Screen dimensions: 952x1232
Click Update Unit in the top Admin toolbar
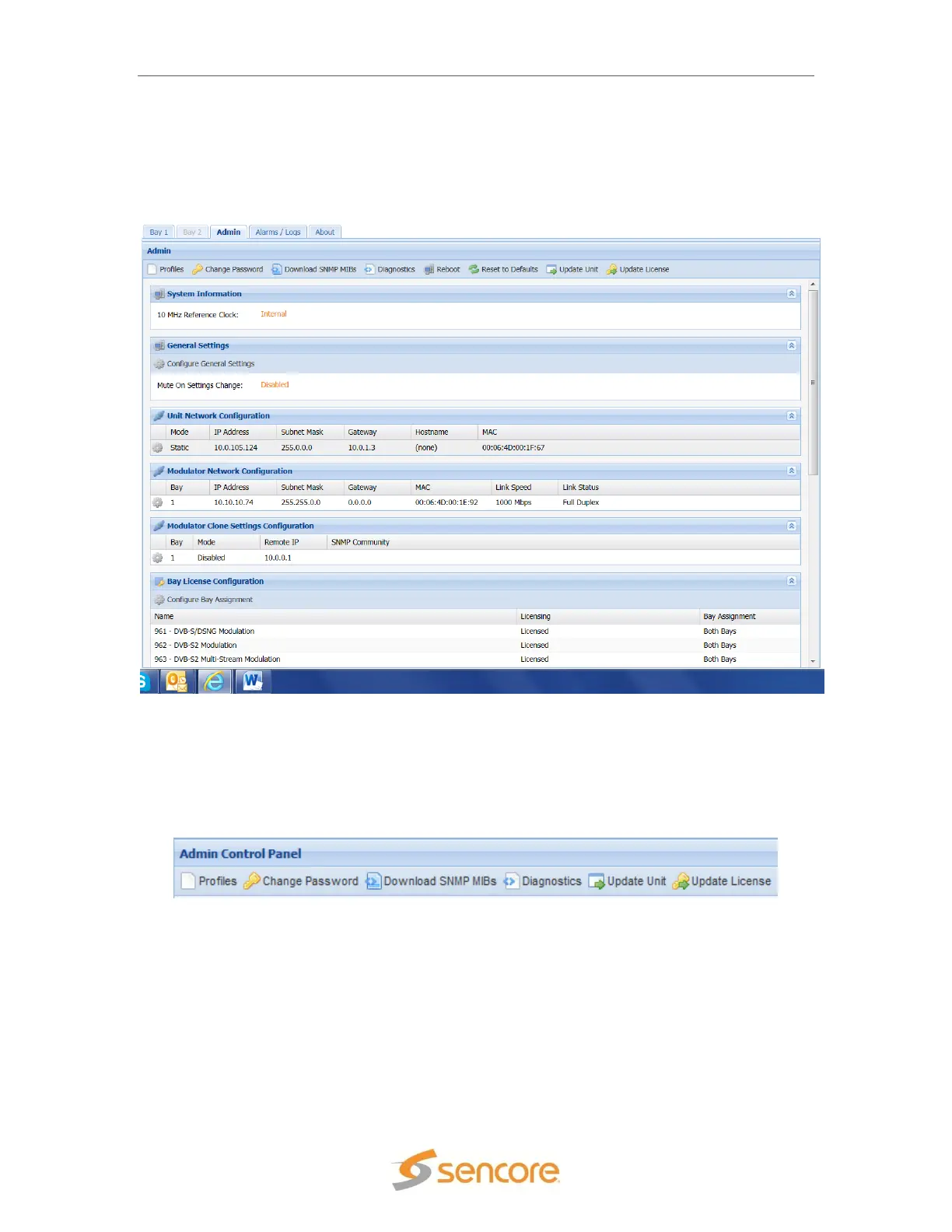coord(572,269)
